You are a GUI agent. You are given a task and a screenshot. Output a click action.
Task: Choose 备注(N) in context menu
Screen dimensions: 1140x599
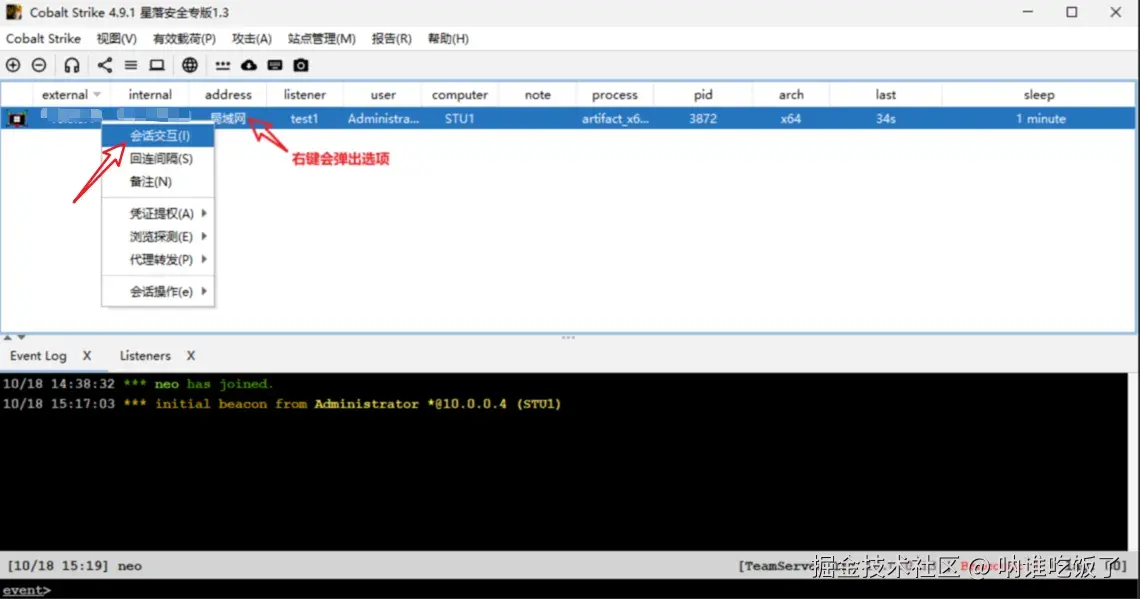pos(158,182)
